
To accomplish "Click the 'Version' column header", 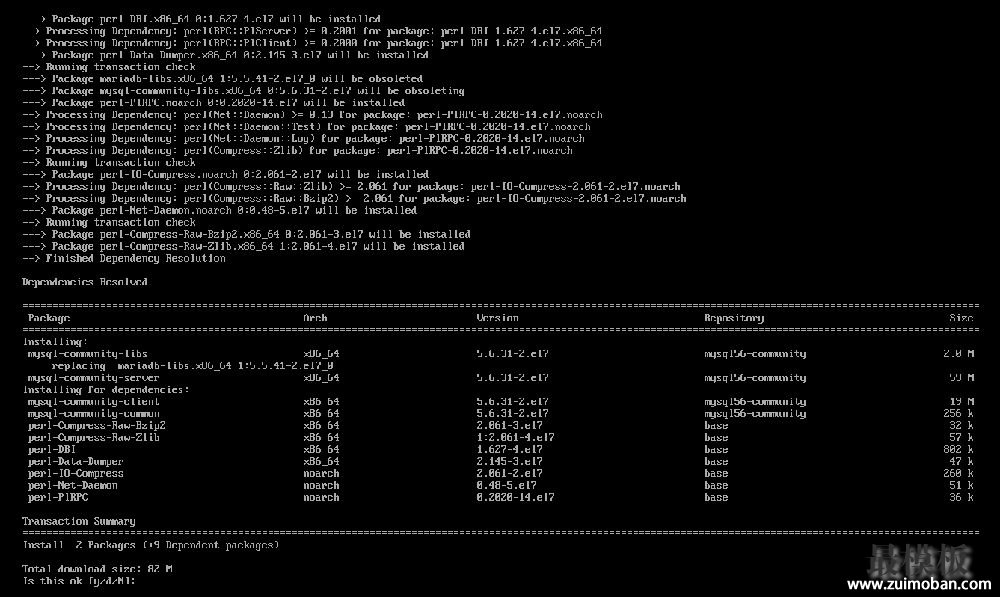I will [x=497, y=318].
